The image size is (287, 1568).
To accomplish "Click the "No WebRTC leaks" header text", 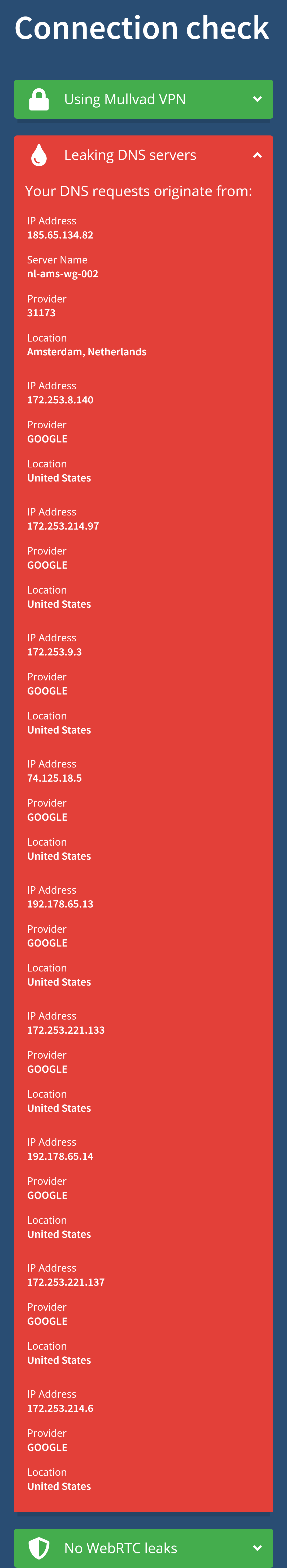I will pos(120,1547).
